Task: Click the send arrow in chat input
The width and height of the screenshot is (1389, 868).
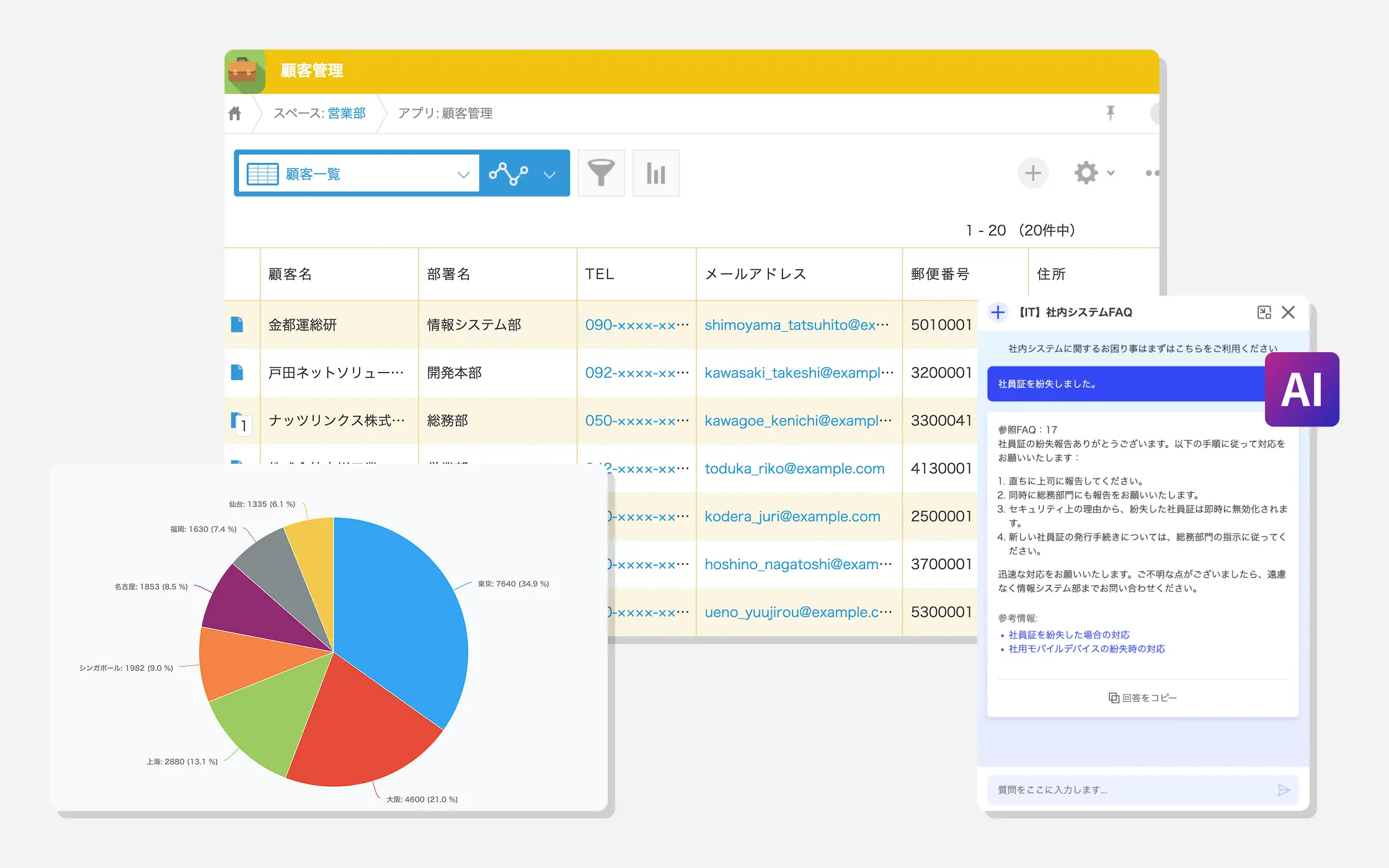Action: [1284, 790]
